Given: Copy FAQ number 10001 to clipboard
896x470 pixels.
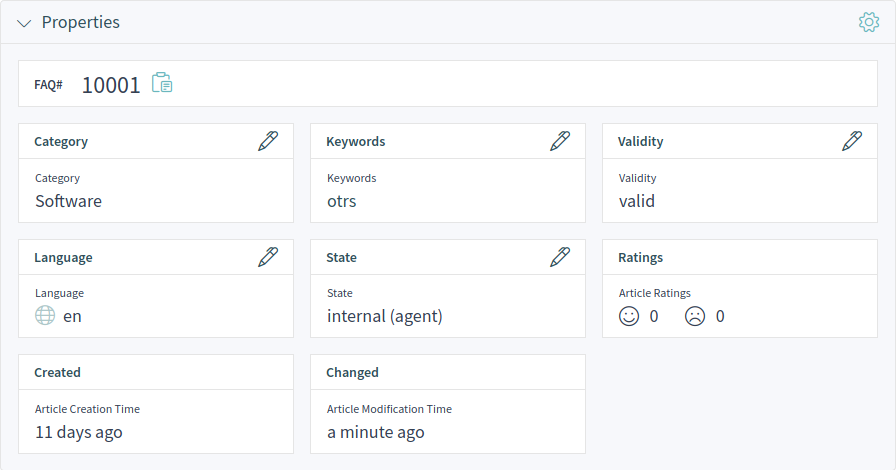Looking at the screenshot, I should (162, 83).
